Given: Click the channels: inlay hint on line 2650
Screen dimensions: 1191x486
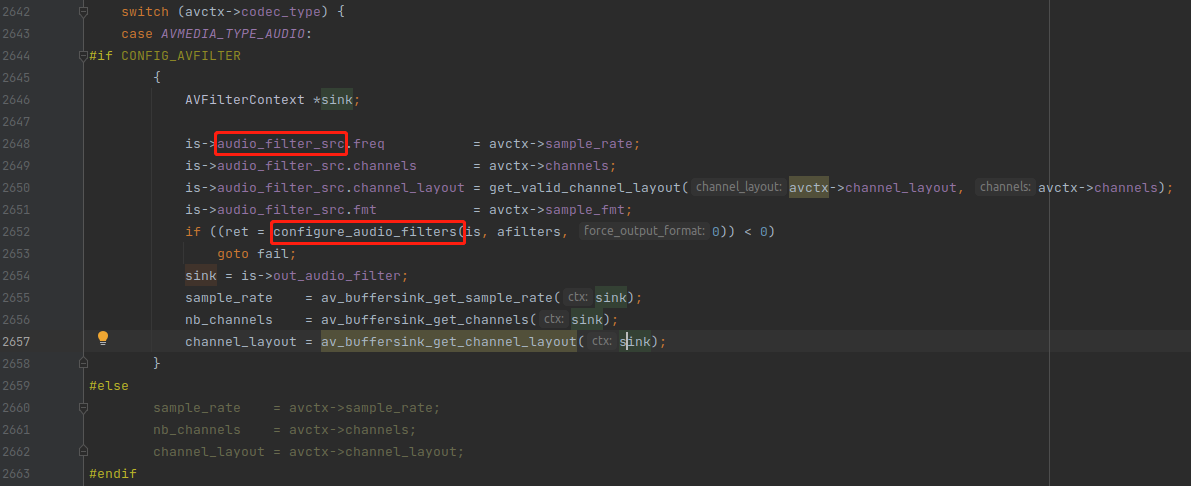Looking at the screenshot, I should pyautogui.click(x=1005, y=188).
